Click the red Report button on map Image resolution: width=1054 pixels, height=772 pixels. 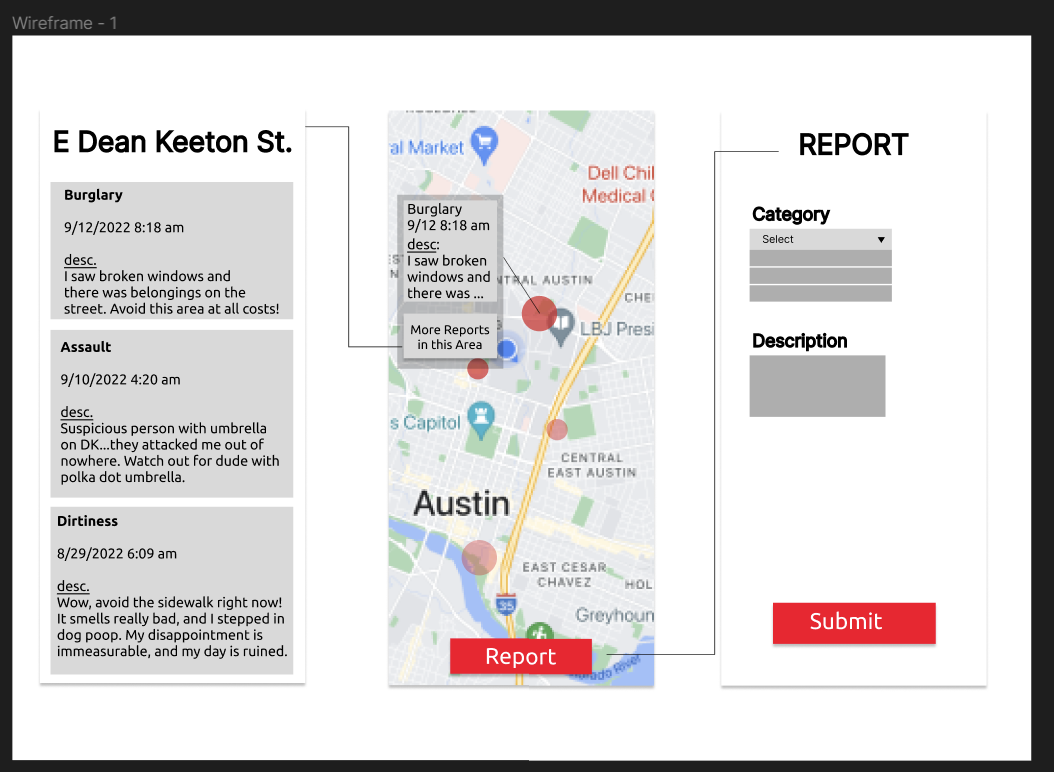(521, 656)
